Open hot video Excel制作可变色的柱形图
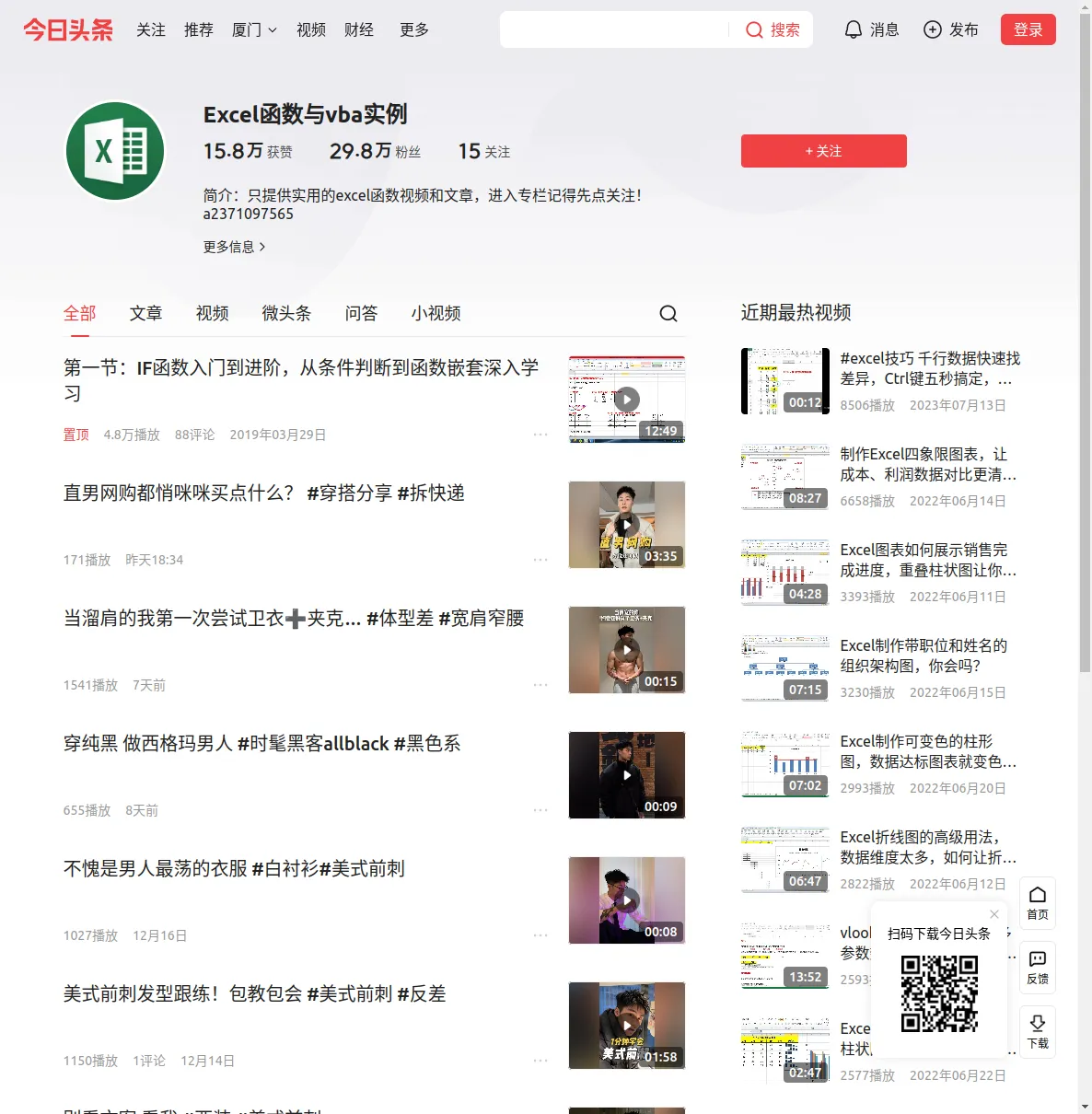This screenshot has width=1092, height=1114. (x=928, y=751)
